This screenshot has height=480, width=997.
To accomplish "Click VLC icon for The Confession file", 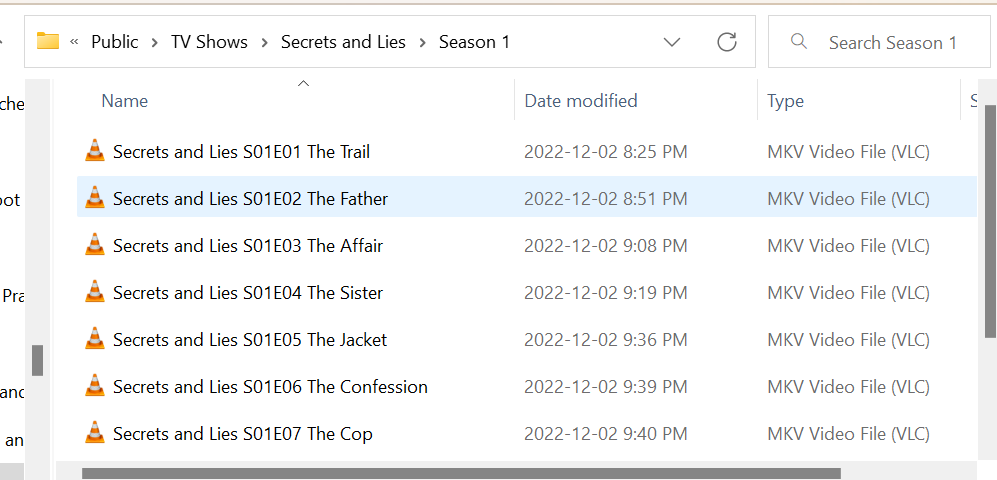I will 95,387.
